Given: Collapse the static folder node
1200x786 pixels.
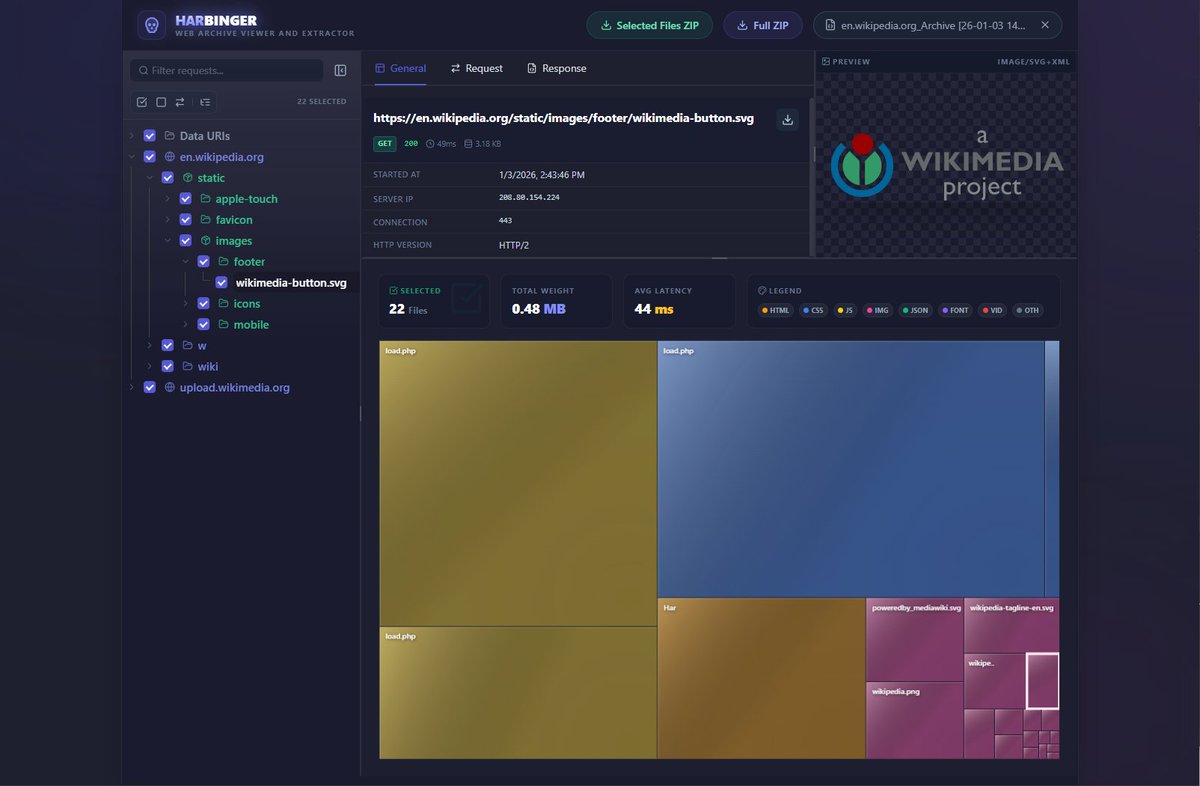Looking at the screenshot, I should tap(149, 178).
